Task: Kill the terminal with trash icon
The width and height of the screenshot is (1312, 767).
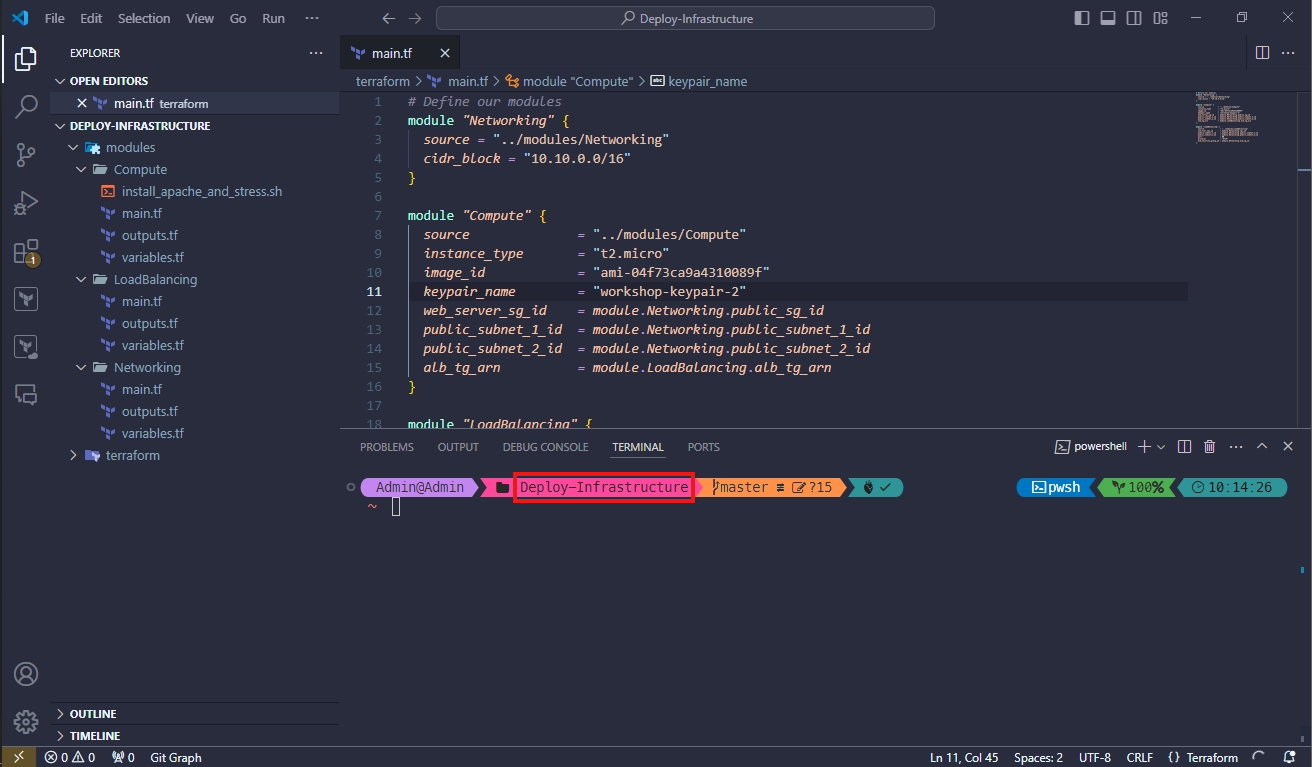Action: click(x=1210, y=447)
